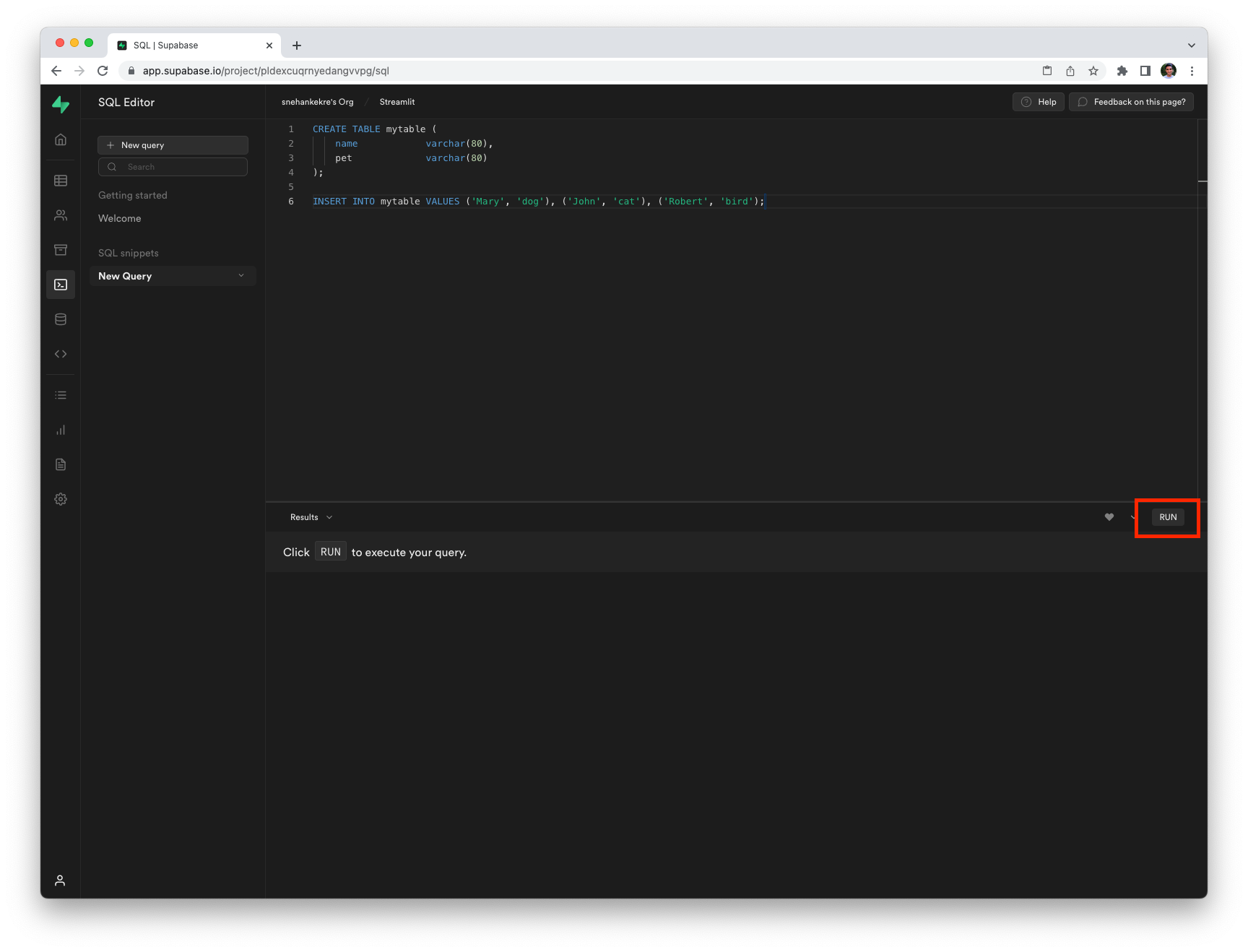Switch to the SQL | Supabase tab
Image resolution: width=1248 pixels, height=952 pixels.
(188, 46)
